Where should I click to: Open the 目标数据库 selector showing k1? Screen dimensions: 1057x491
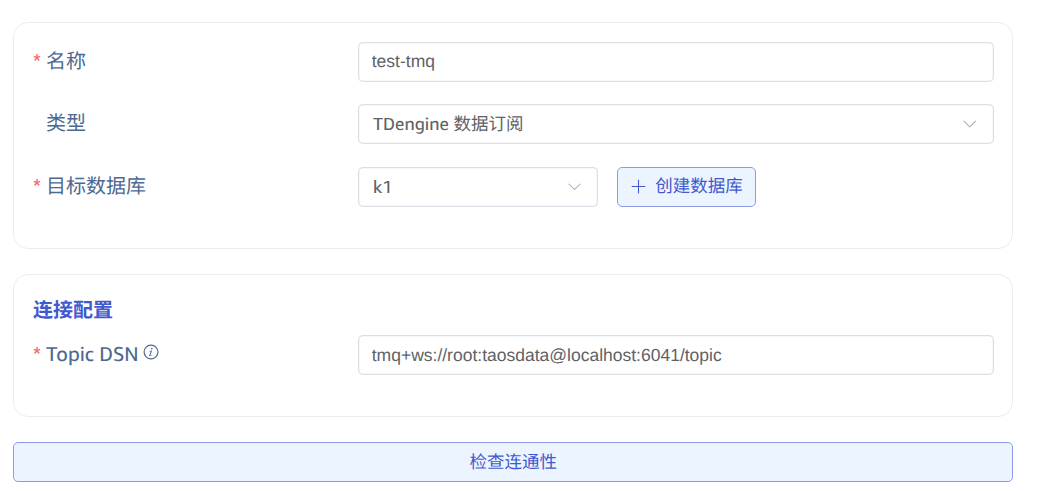(477, 187)
